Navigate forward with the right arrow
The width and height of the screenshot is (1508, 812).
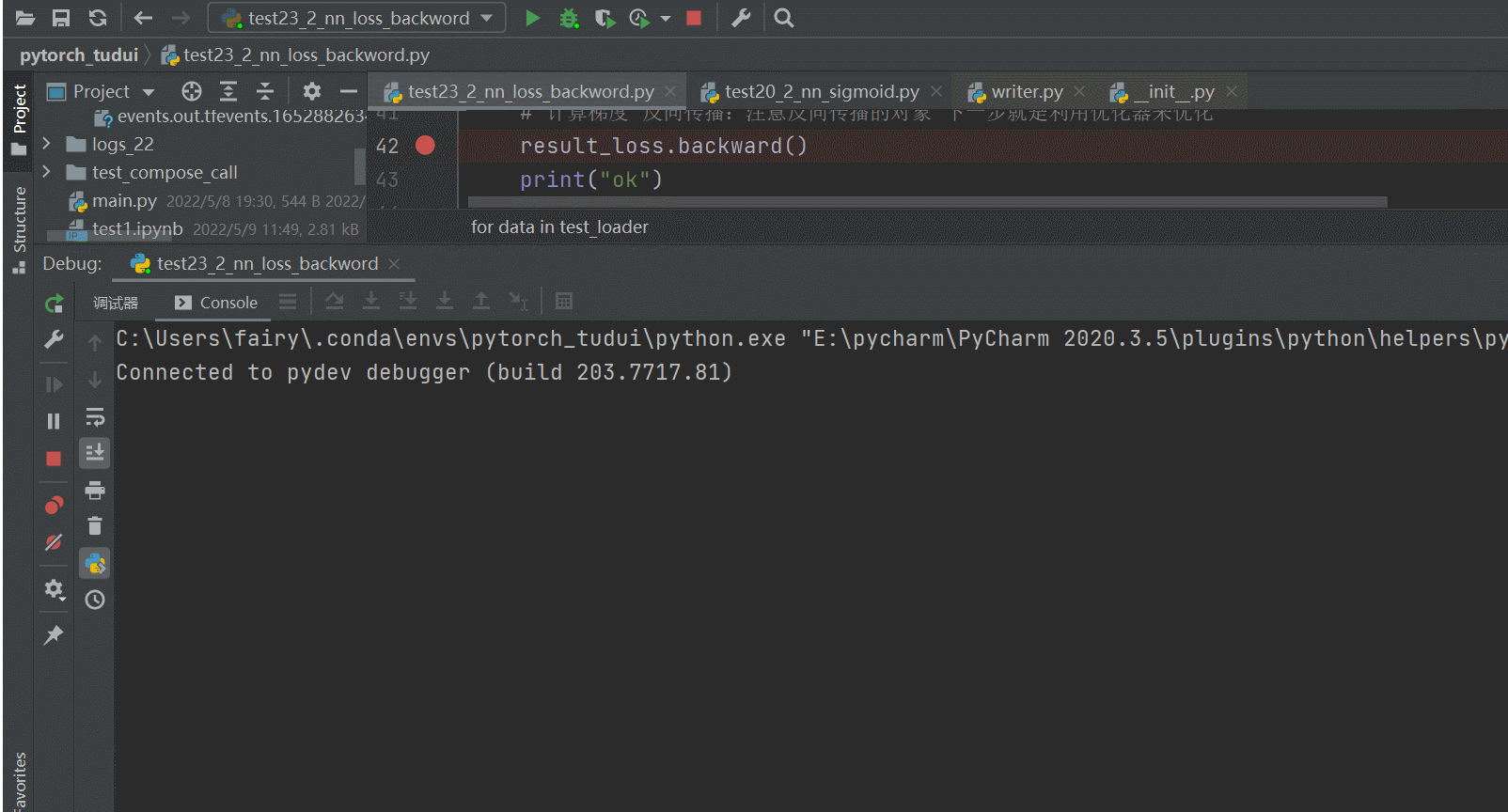click(181, 18)
